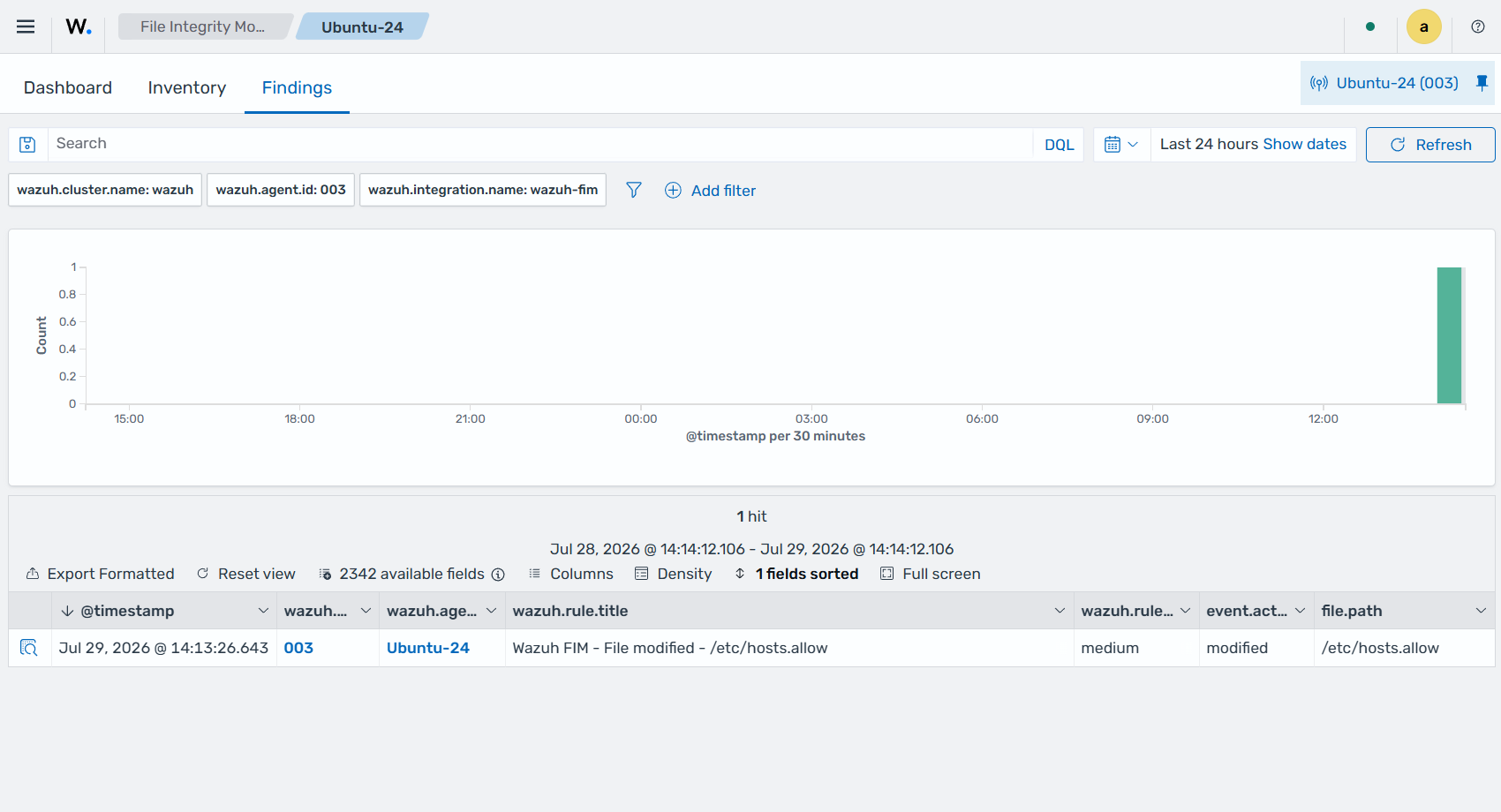The height and width of the screenshot is (812, 1501).
Task: Check the green status indicator dot
Action: [1370, 26]
